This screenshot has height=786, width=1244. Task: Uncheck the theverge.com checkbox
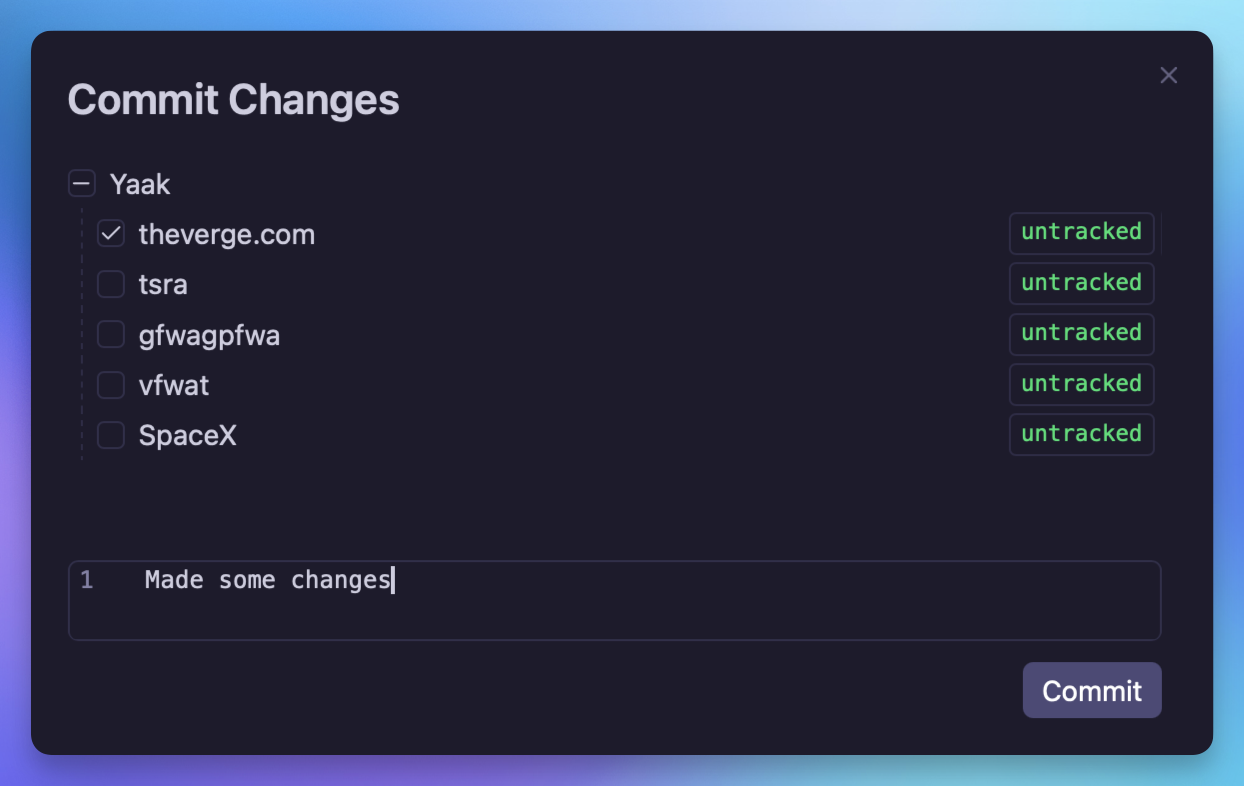(111, 234)
